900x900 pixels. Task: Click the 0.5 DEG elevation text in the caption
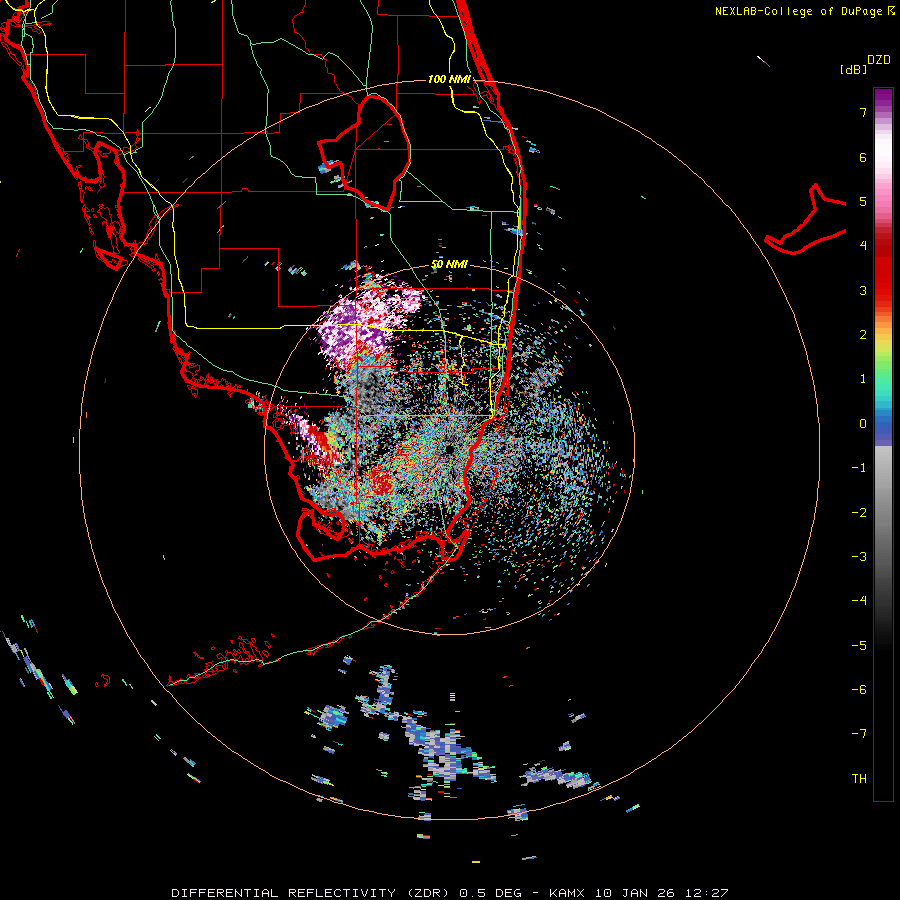pyautogui.click(x=490, y=893)
